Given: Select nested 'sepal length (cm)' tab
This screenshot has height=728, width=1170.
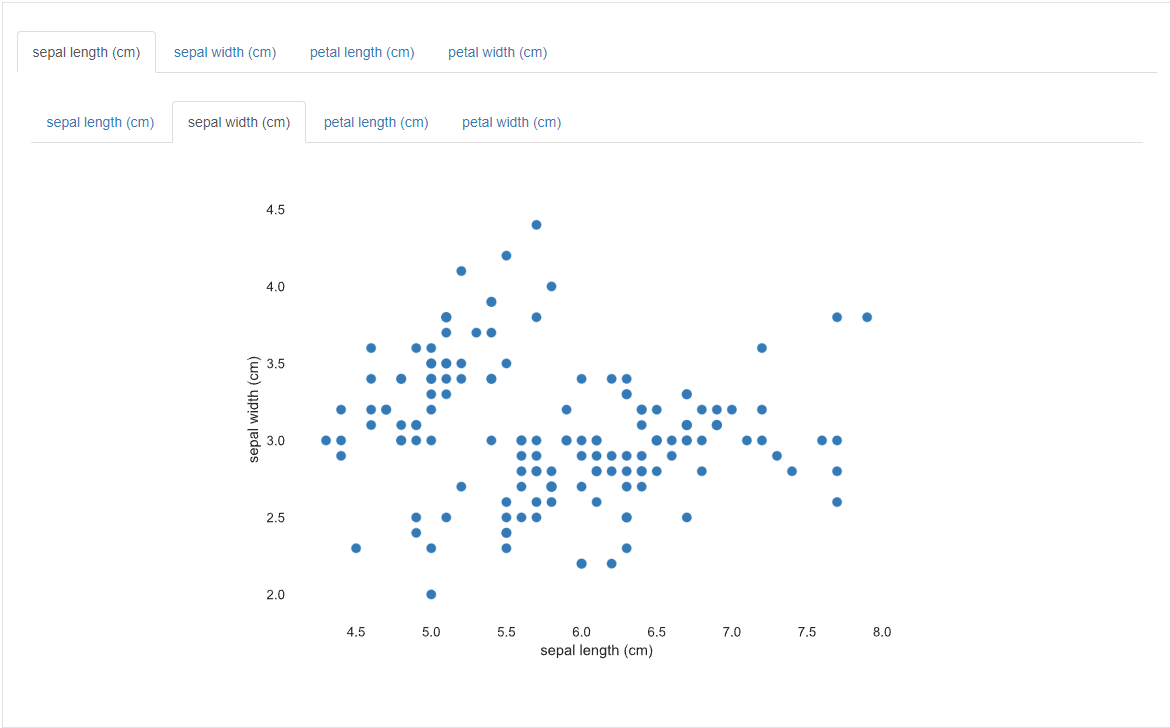Looking at the screenshot, I should click(x=100, y=122).
